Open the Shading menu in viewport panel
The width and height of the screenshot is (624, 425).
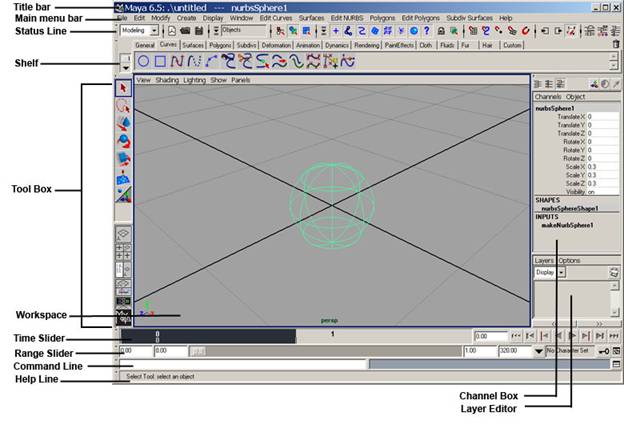(x=167, y=79)
